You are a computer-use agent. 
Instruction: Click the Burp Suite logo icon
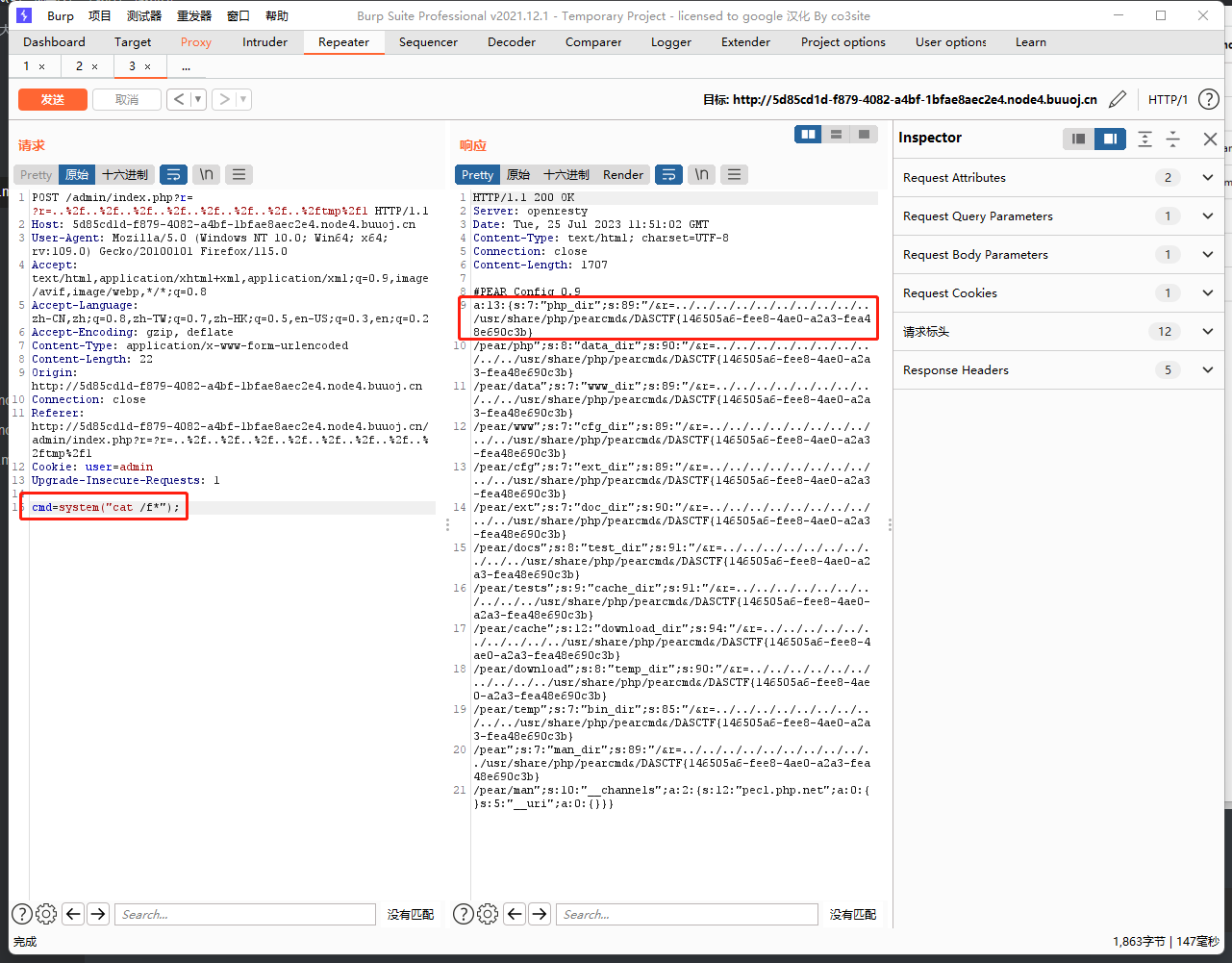(24, 15)
